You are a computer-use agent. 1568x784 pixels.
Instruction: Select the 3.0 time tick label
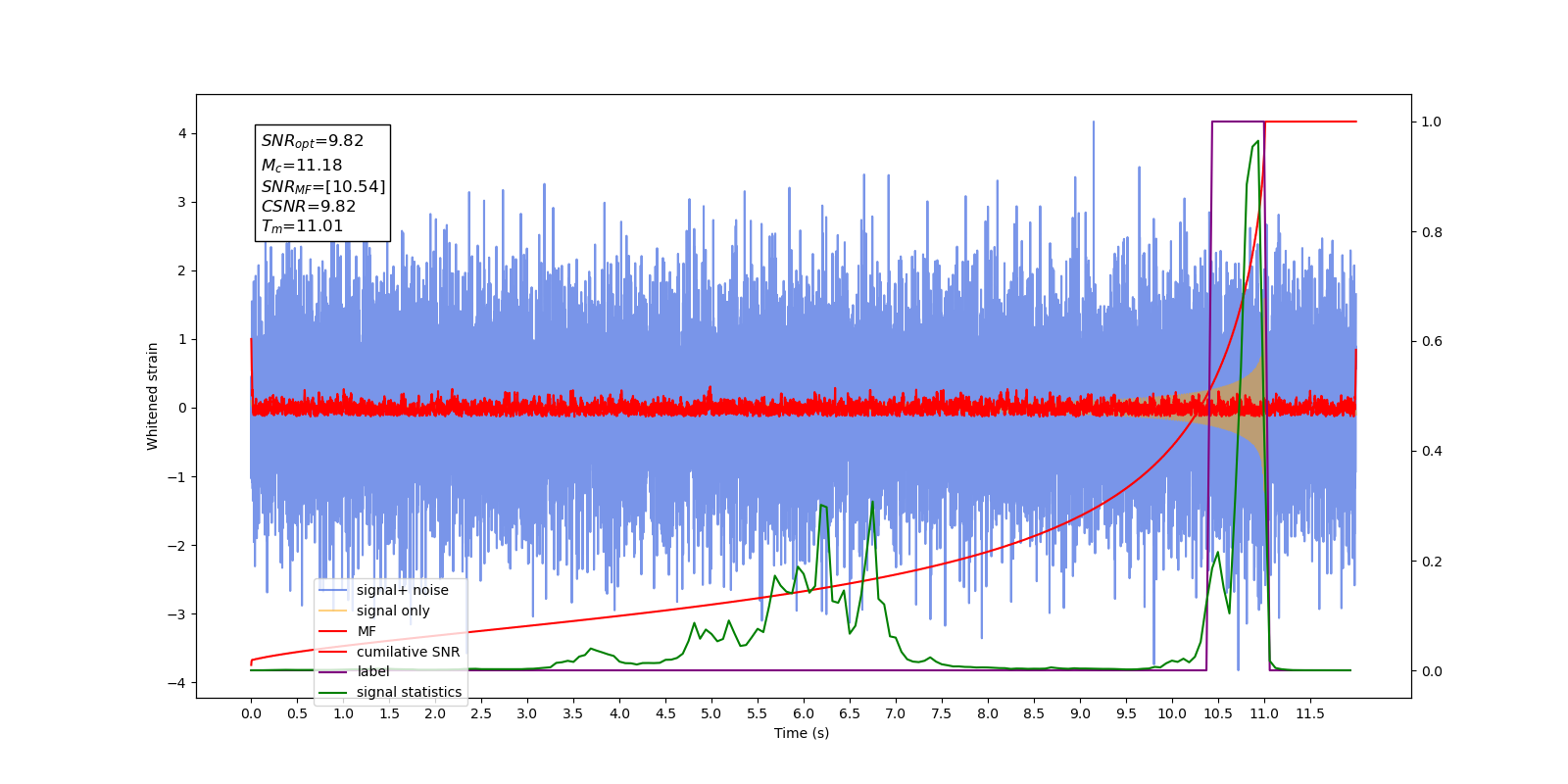click(x=527, y=713)
